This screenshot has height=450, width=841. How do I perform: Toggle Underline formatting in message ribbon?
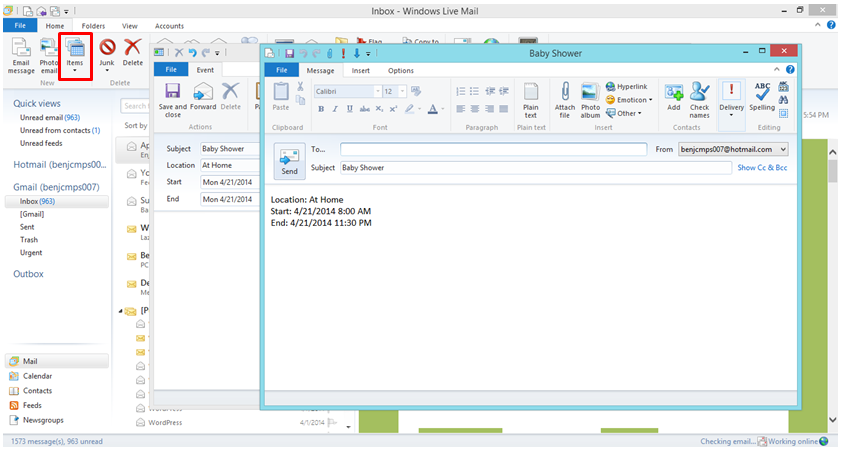click(350, 109)
